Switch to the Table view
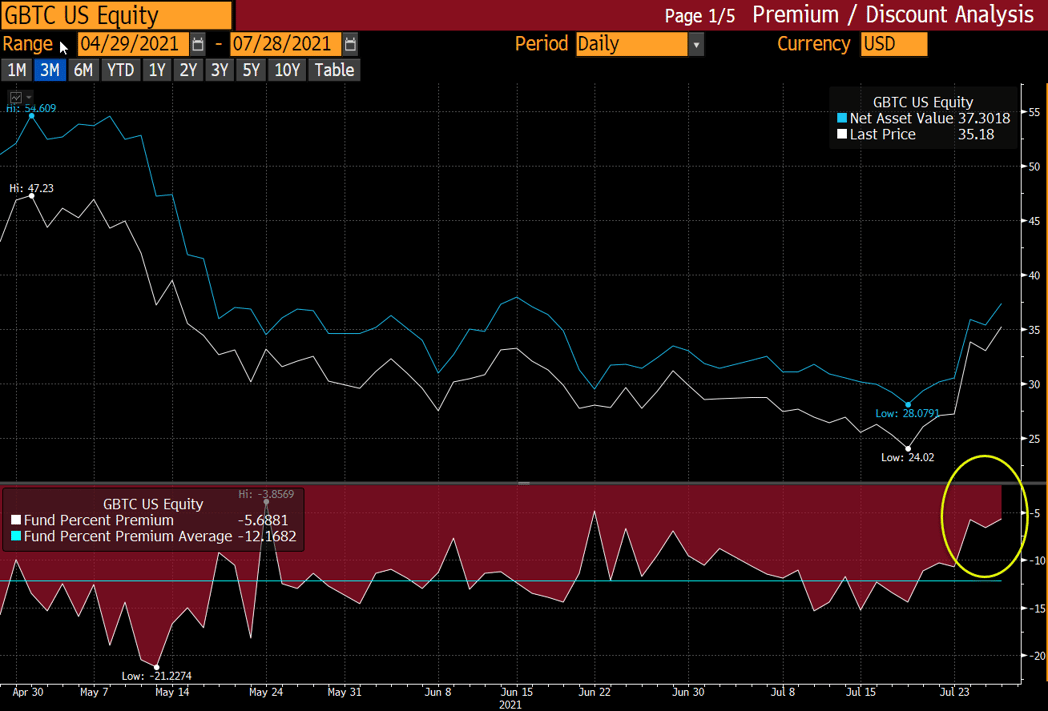1048x711 pixels. (x=334, y=70)
